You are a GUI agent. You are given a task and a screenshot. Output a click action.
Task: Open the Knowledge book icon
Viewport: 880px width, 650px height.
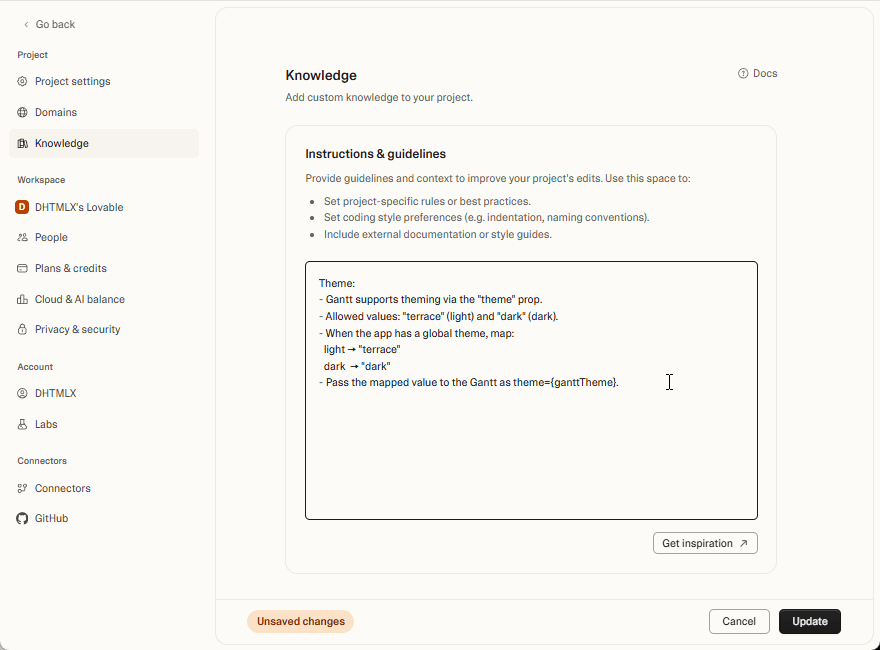21,143
